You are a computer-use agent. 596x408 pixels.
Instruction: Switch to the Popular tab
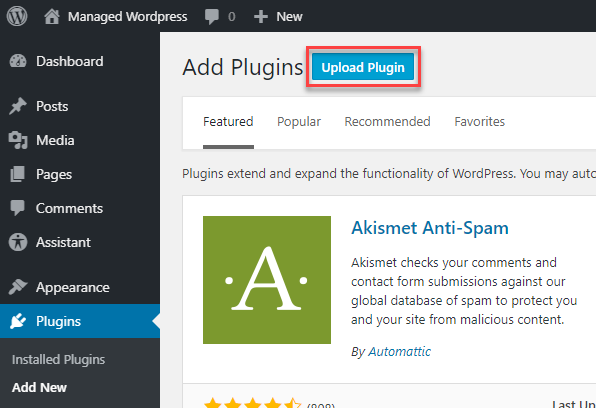pyautogui.click(x=299, y=122)
